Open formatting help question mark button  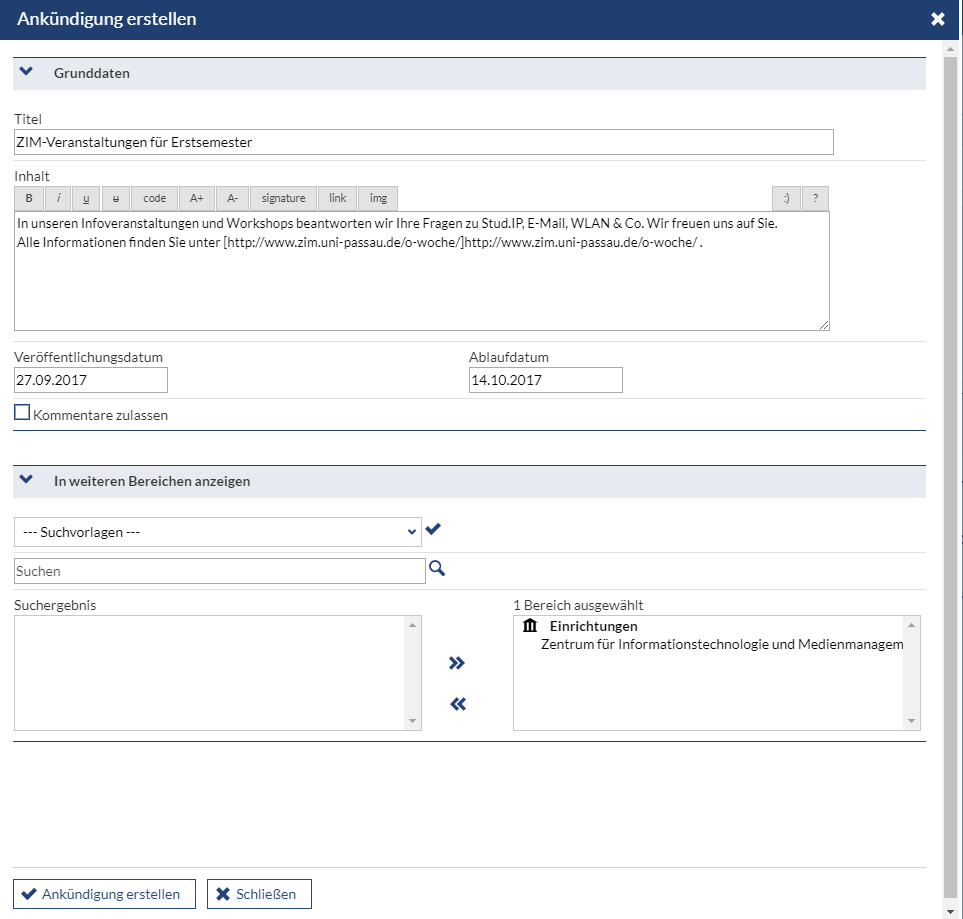point(815,198)
